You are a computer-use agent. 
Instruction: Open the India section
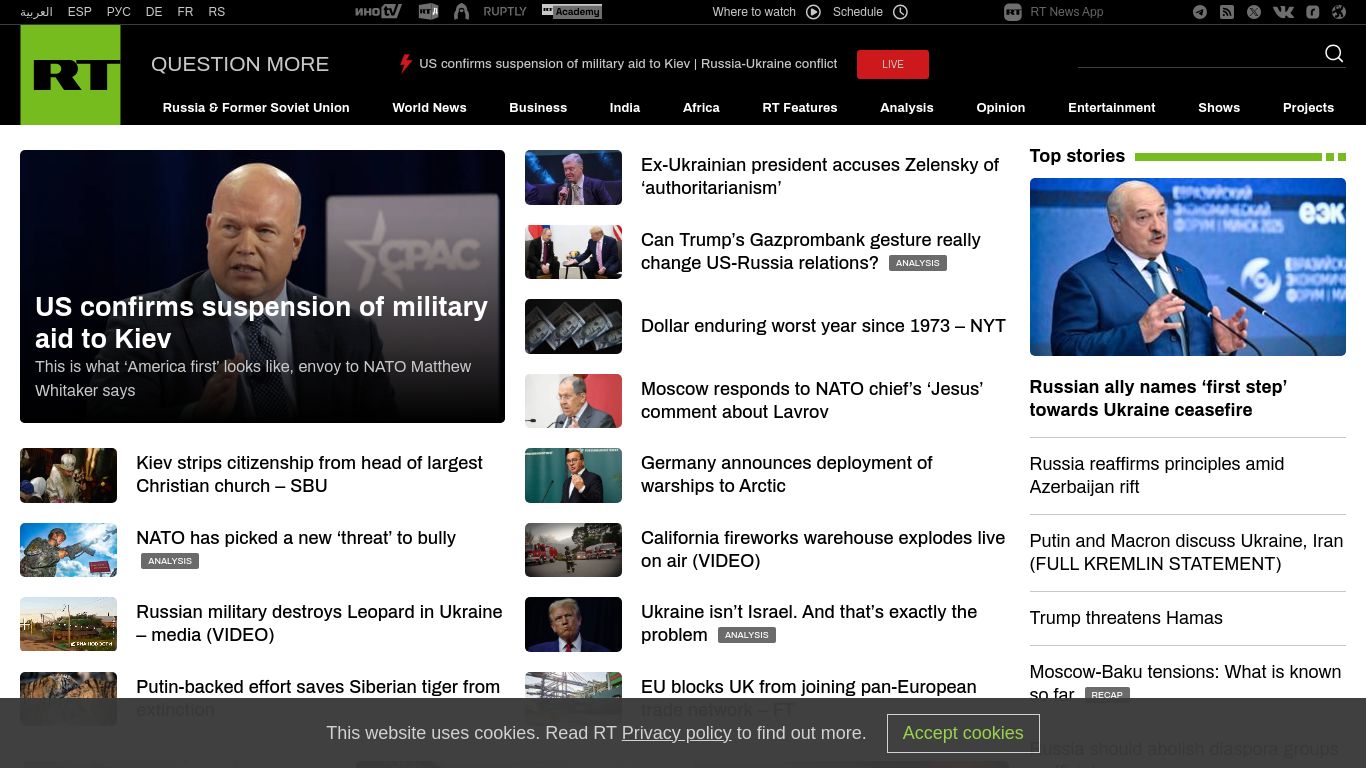tap(625, 107)
